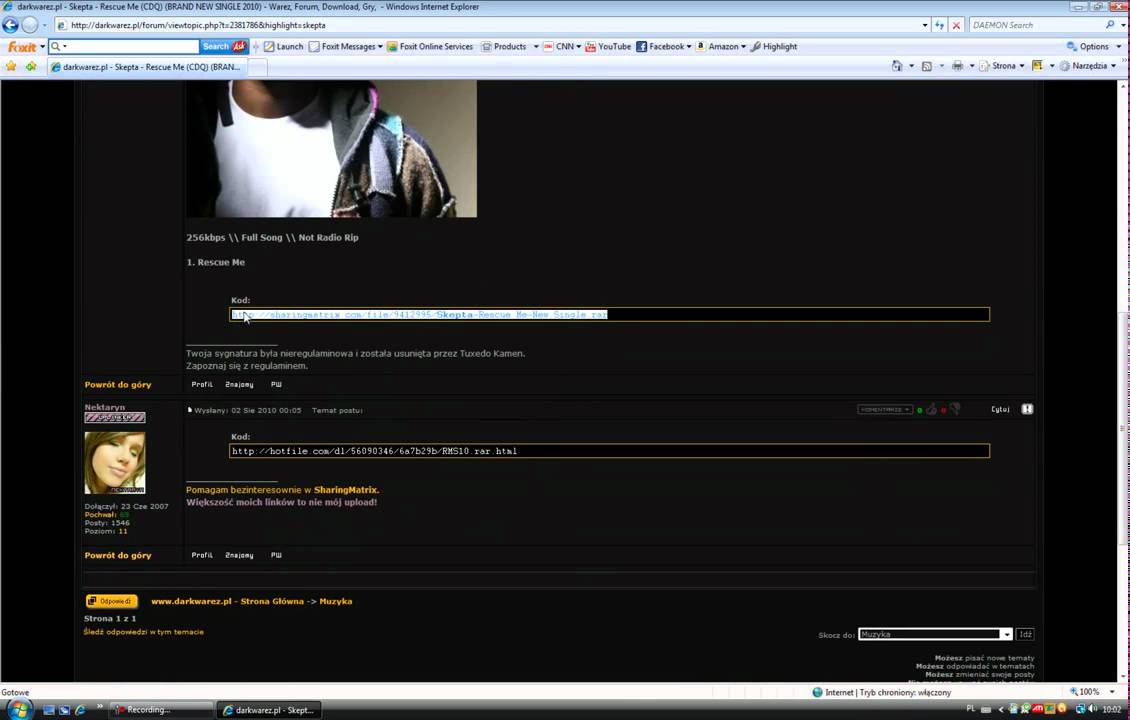Click Znajomy button under first post
Viewport: 1130px width, 720px height.
coord(239,385)
